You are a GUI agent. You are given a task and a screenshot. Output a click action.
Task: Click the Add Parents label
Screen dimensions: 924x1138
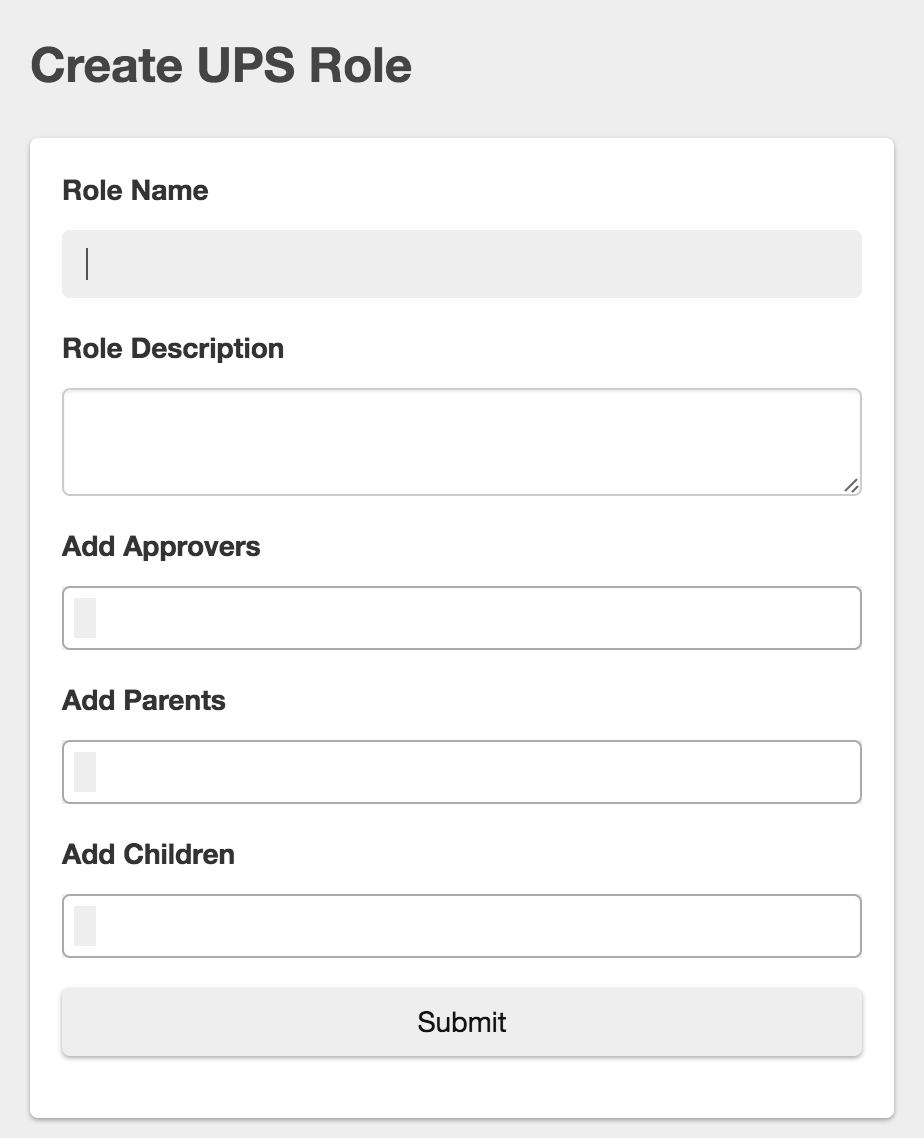click(145, 700)
